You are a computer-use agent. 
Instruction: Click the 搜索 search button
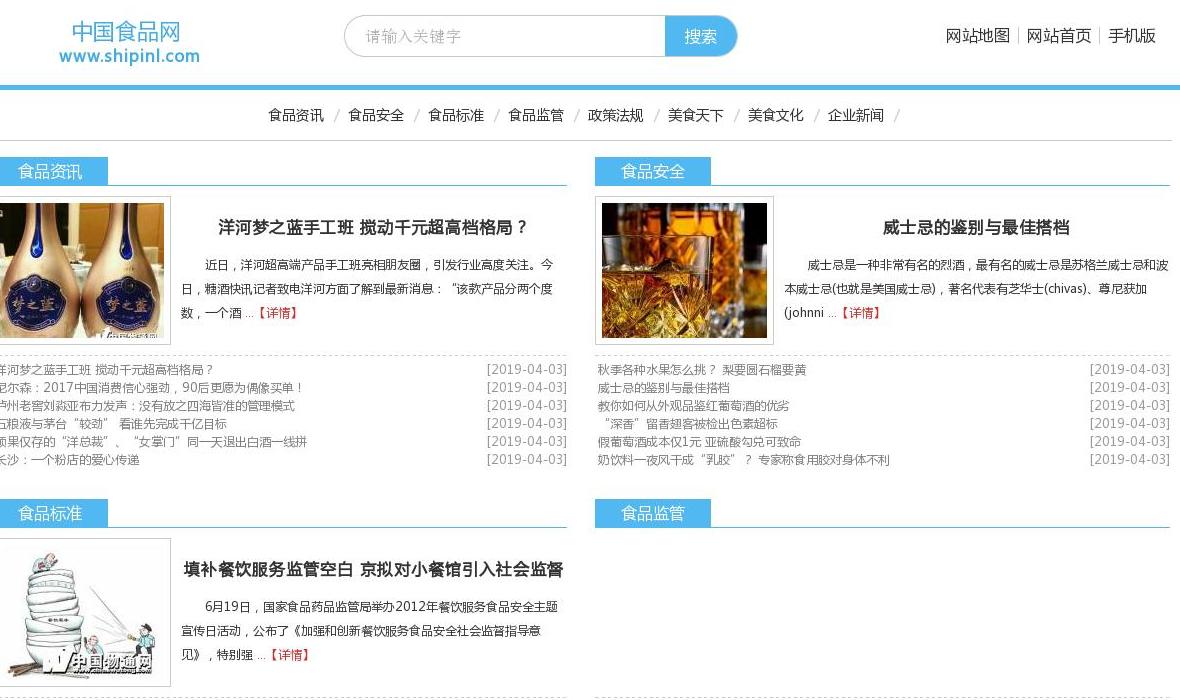point(701,36)
